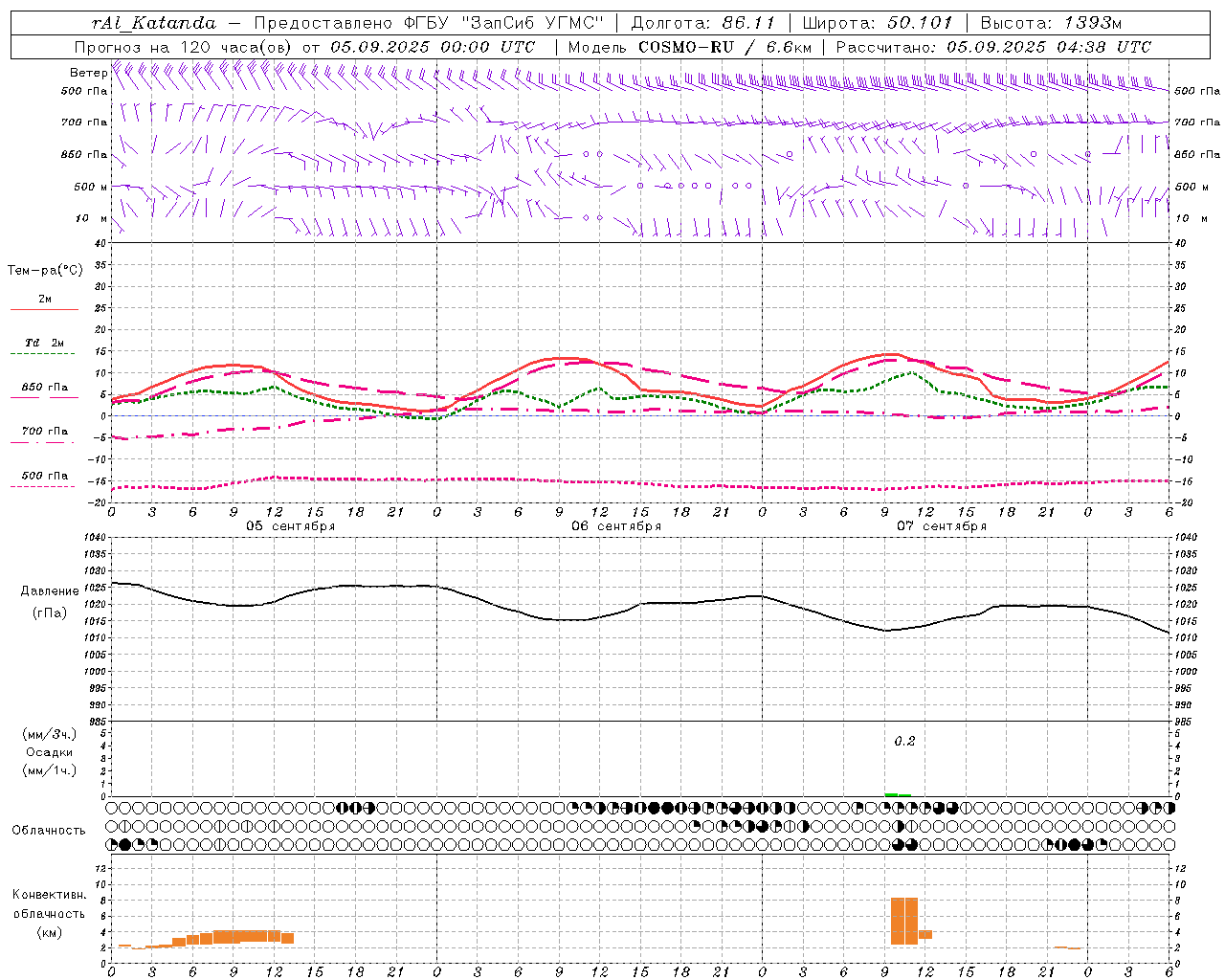This screenshot has width=1225, height=980.
Task: Click the (мм/3ч.) precipitation unit label
Action: (x=50, y=734)
